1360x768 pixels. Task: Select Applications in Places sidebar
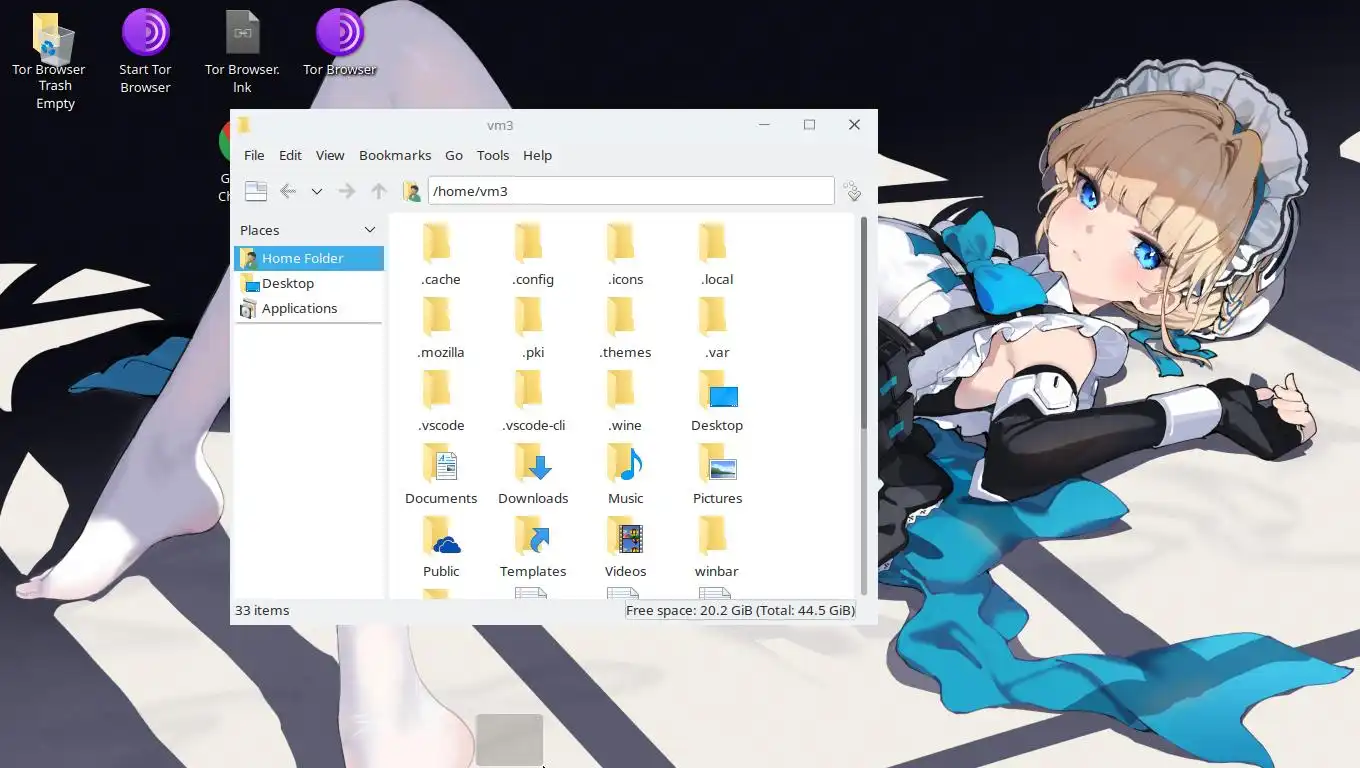tap(309, 308)
